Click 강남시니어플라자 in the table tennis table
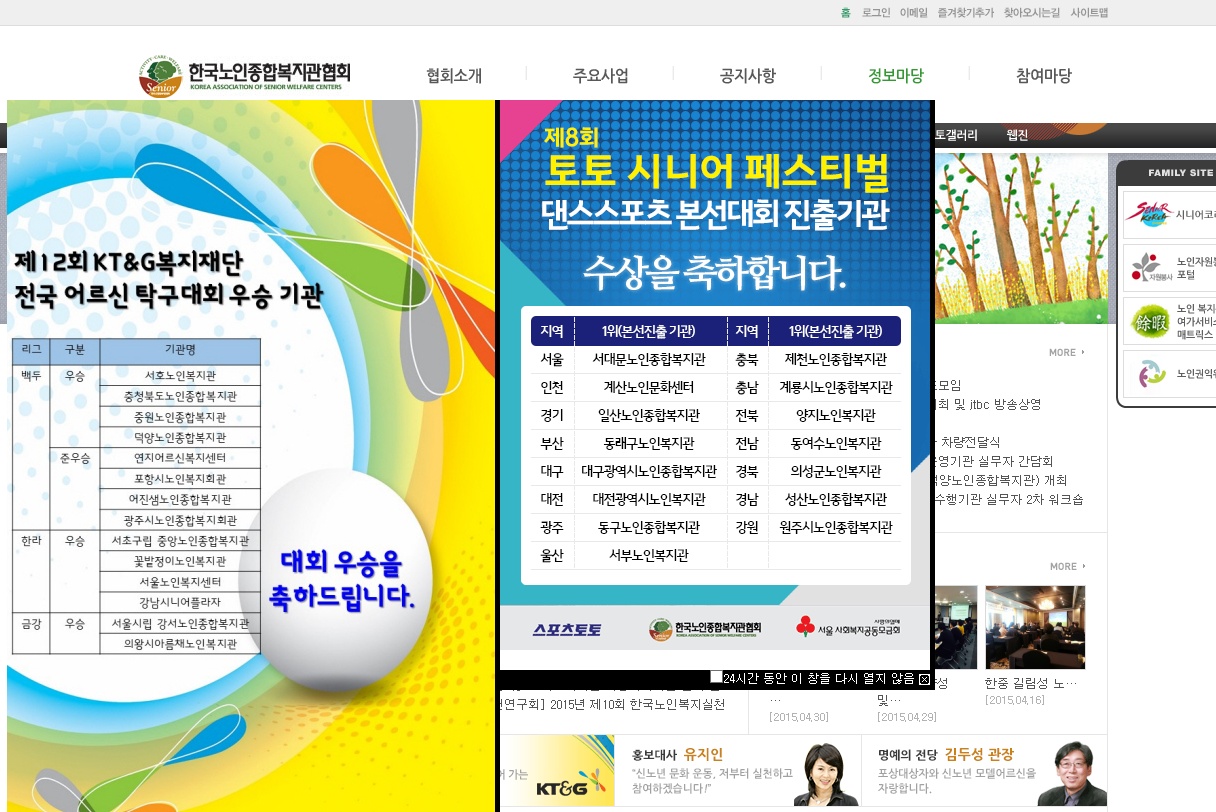Viewport: 1216px width, 812px height. click(x=180, y=602)
